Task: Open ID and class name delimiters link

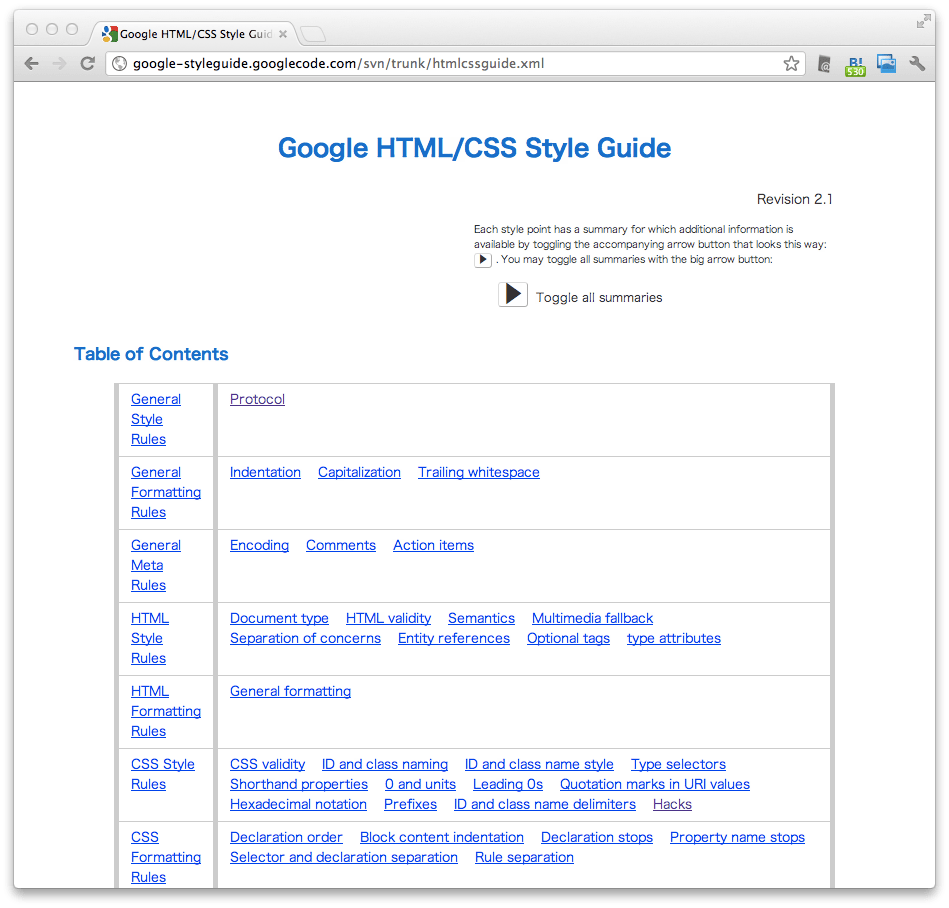Action: coord(545,804)
